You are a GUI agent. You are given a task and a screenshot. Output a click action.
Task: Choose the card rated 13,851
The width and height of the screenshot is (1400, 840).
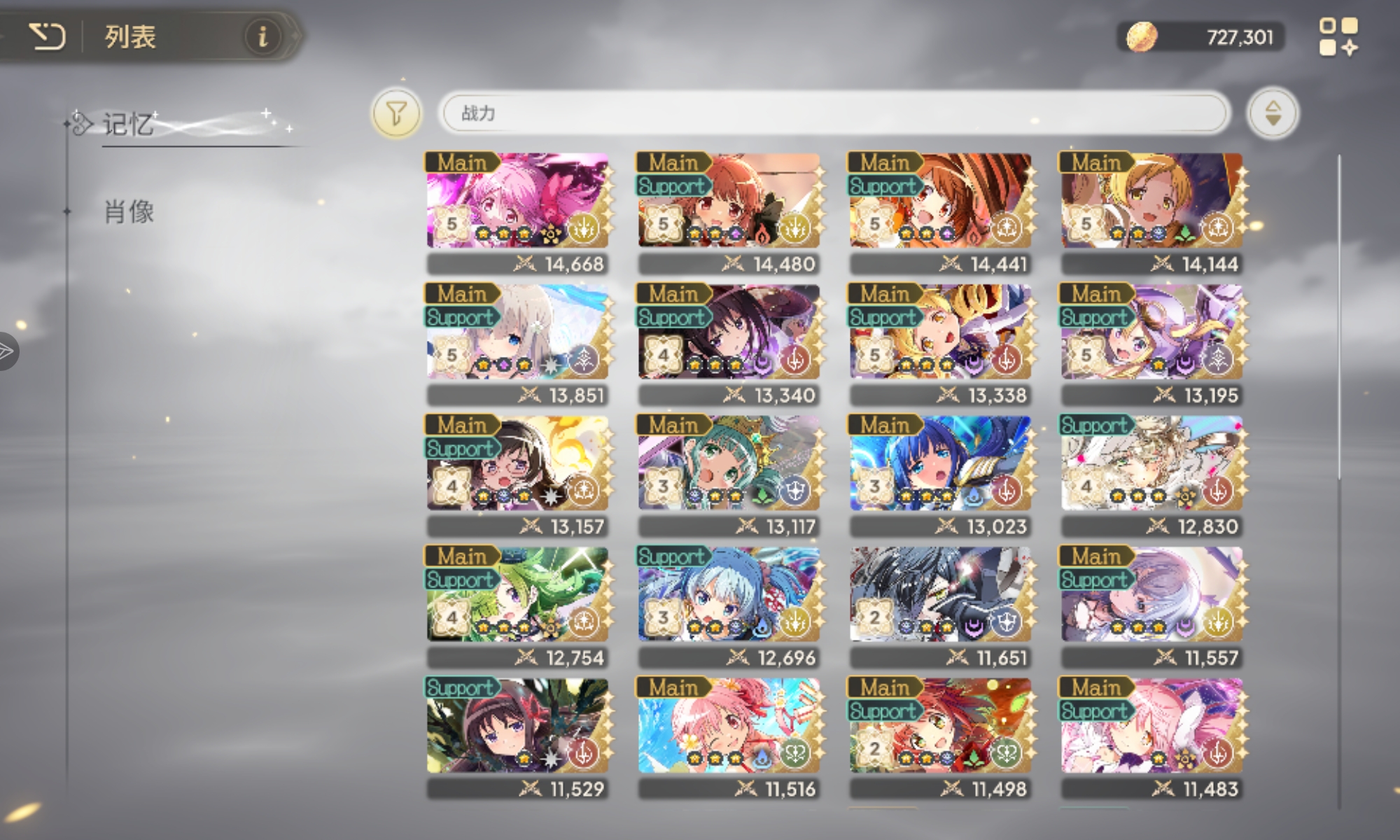click(517, 344)
